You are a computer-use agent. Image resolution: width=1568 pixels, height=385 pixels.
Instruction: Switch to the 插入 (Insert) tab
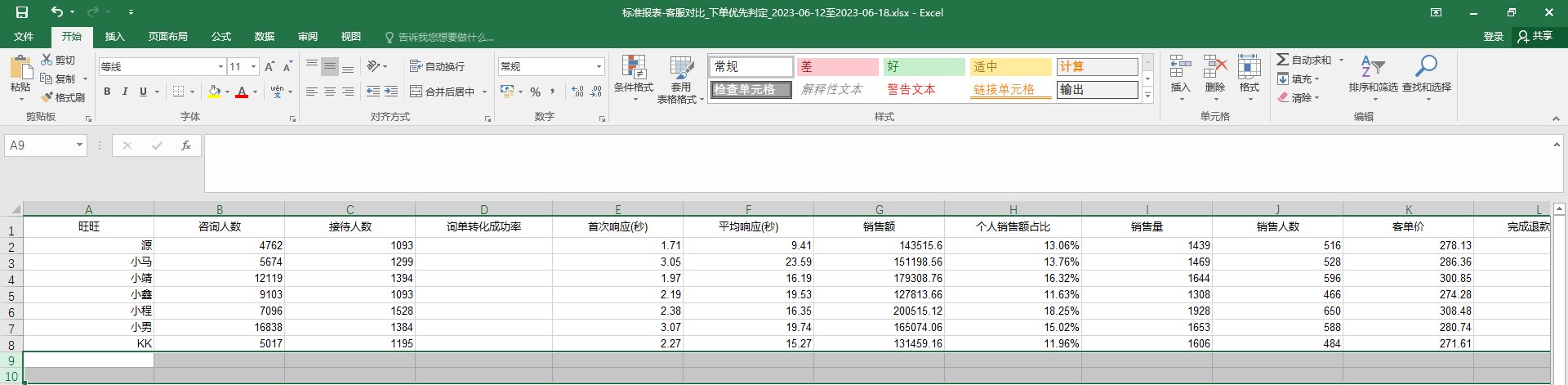(114, 37)
